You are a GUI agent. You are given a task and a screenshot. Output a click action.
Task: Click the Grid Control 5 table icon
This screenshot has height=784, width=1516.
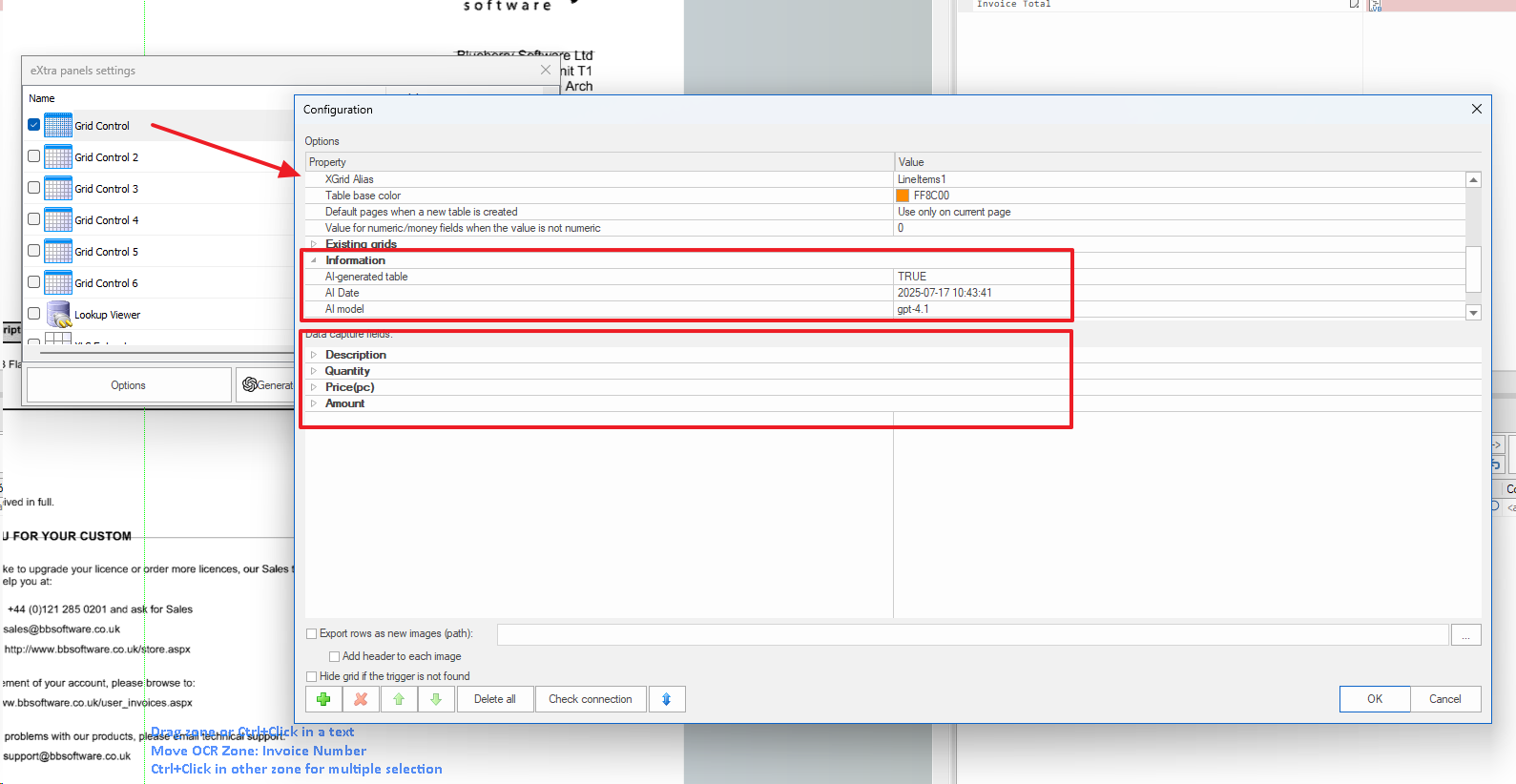58,252
